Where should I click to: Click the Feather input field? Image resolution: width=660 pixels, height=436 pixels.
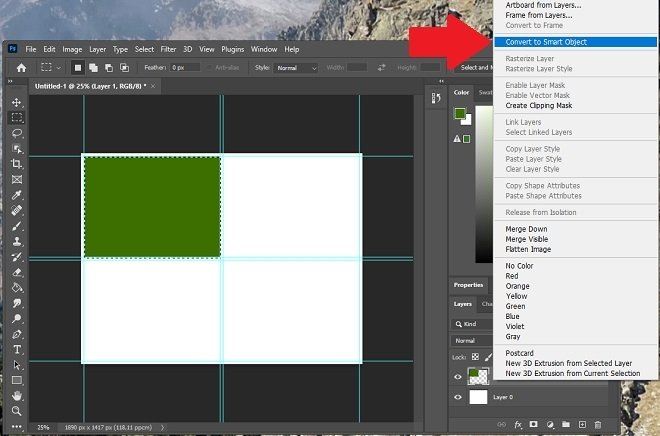pos(185,67)
